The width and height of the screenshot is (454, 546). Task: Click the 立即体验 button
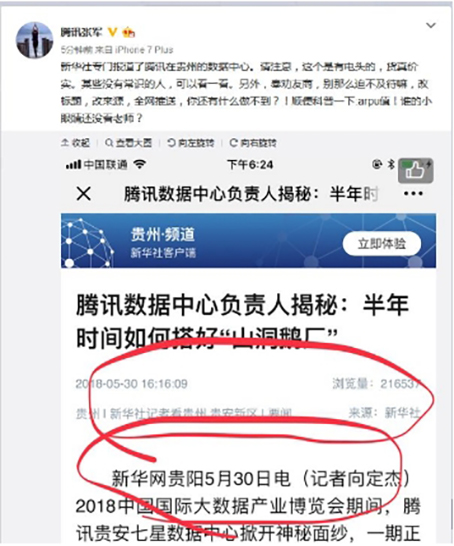pyautogui.click(x=382, y=243)
